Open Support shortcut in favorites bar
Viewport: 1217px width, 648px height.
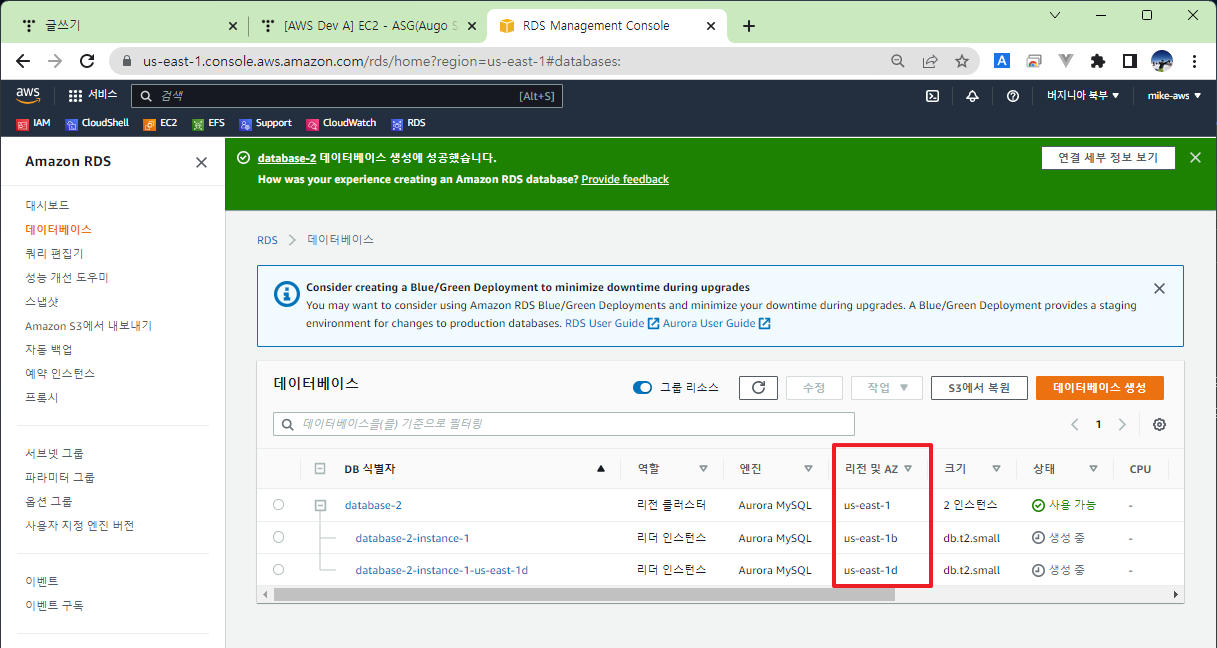(265, 123)
